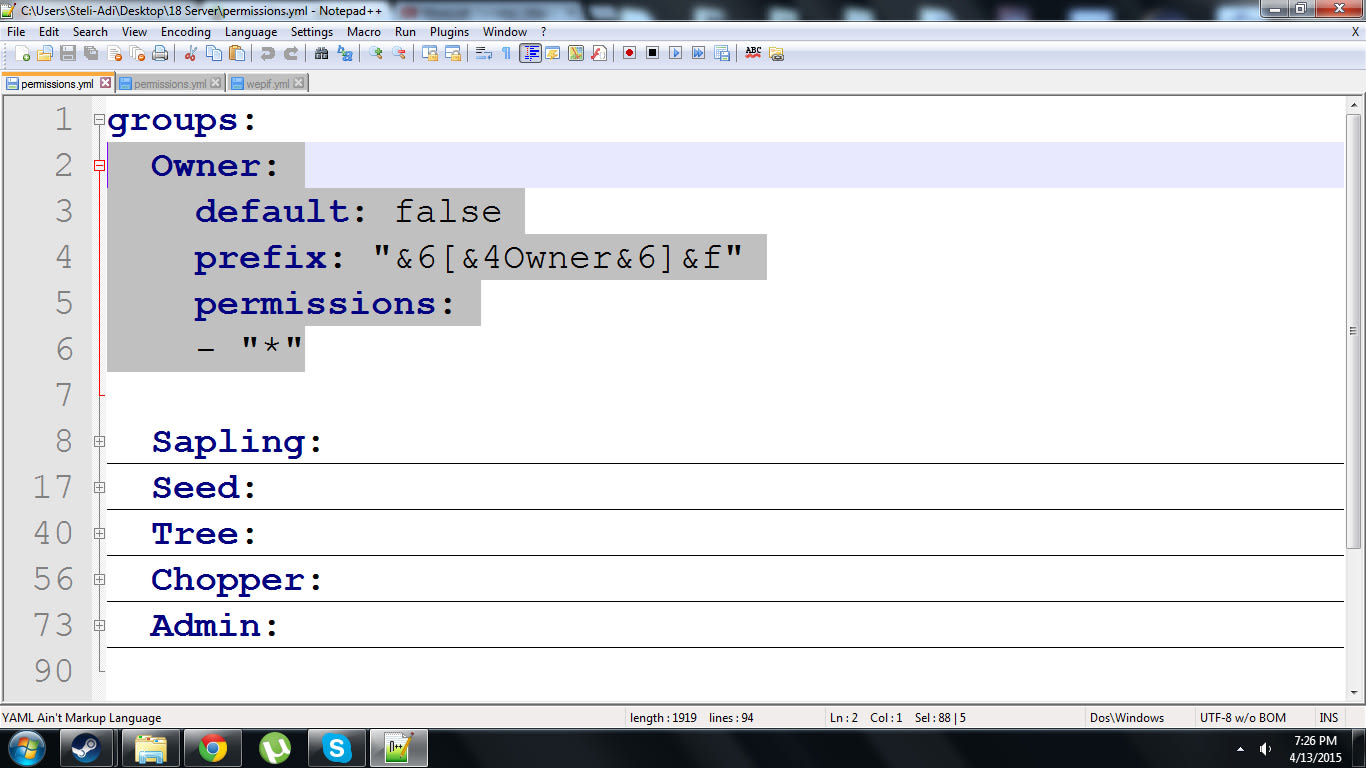Open Google Chrome from the taskbar
The width and height of the screenshot is (1366, 768).
coord(212,747)
